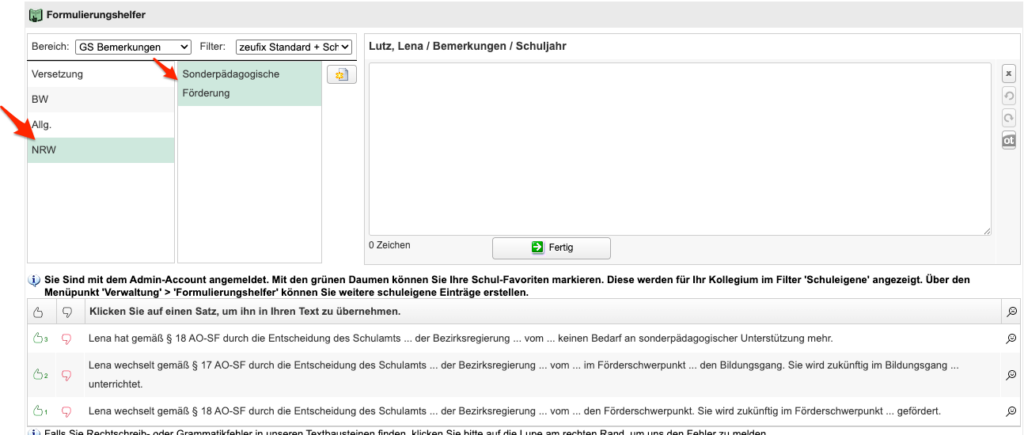The image size is (1024, 435).
Task: Open the Bereich dropdown 'GS Bemerkungen'
Action: (x=133, y=47)
